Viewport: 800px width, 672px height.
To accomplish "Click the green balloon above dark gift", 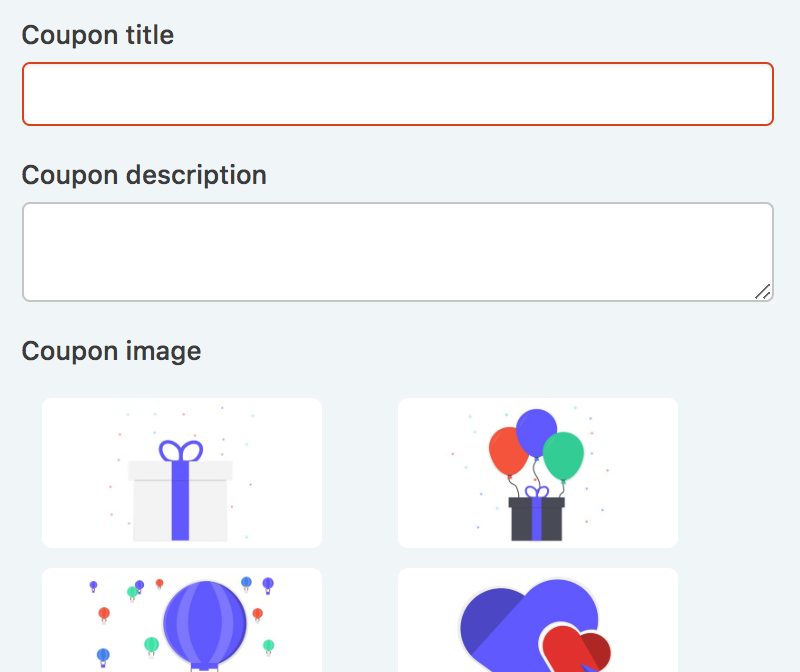I will (563, 456).
